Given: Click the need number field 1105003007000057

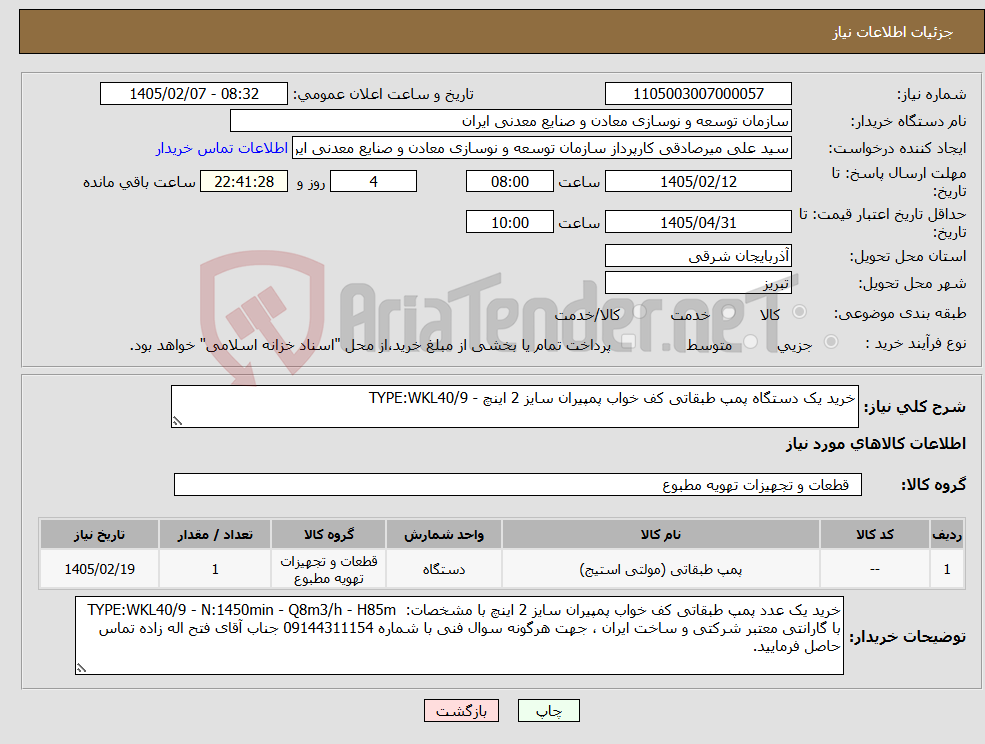Looking at the screenshot, I should click(698, 94).
